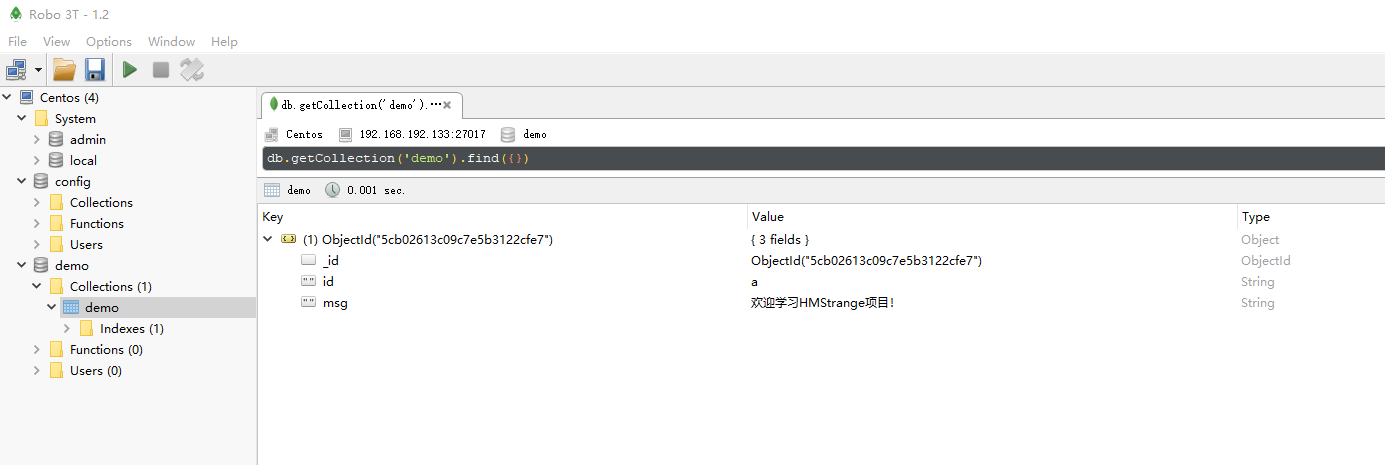Viewport: 1385px width, 465px height.
Task: Close the db.getCollection query tab
Action: pos(447,105)
